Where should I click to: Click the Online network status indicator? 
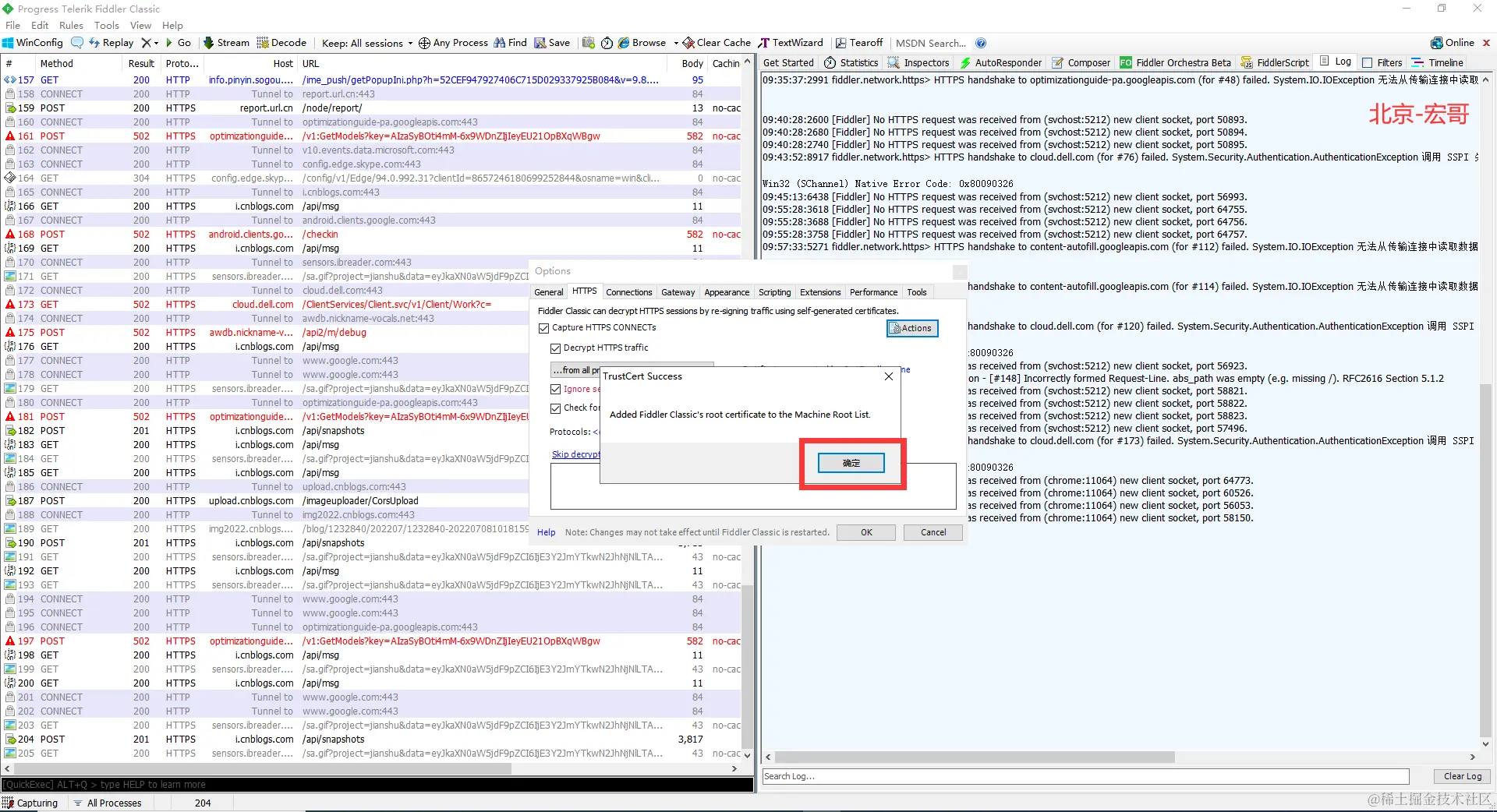pyautogui.click(x=1453, y=43)
